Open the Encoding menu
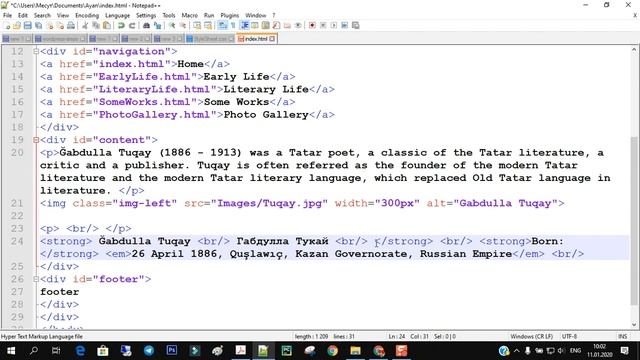The width and height of the screenshot is (640, 360). (87, 16)
